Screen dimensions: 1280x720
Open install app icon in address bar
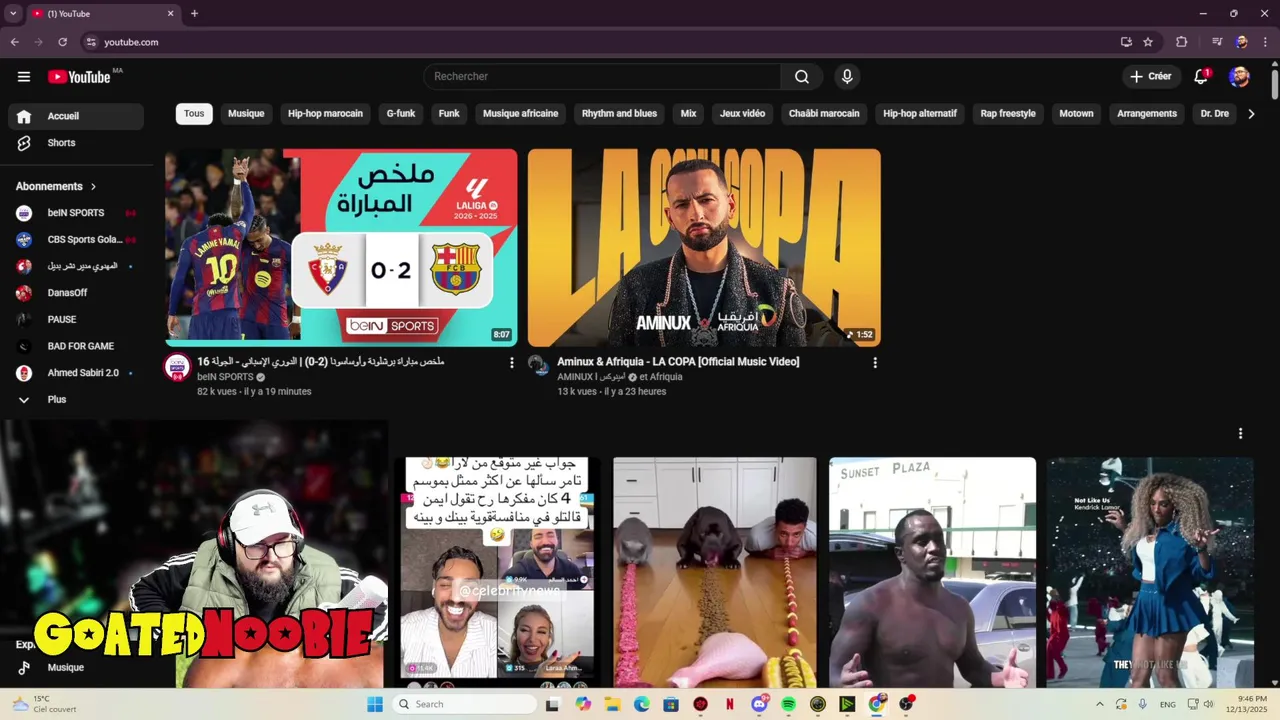point(1126,42)
